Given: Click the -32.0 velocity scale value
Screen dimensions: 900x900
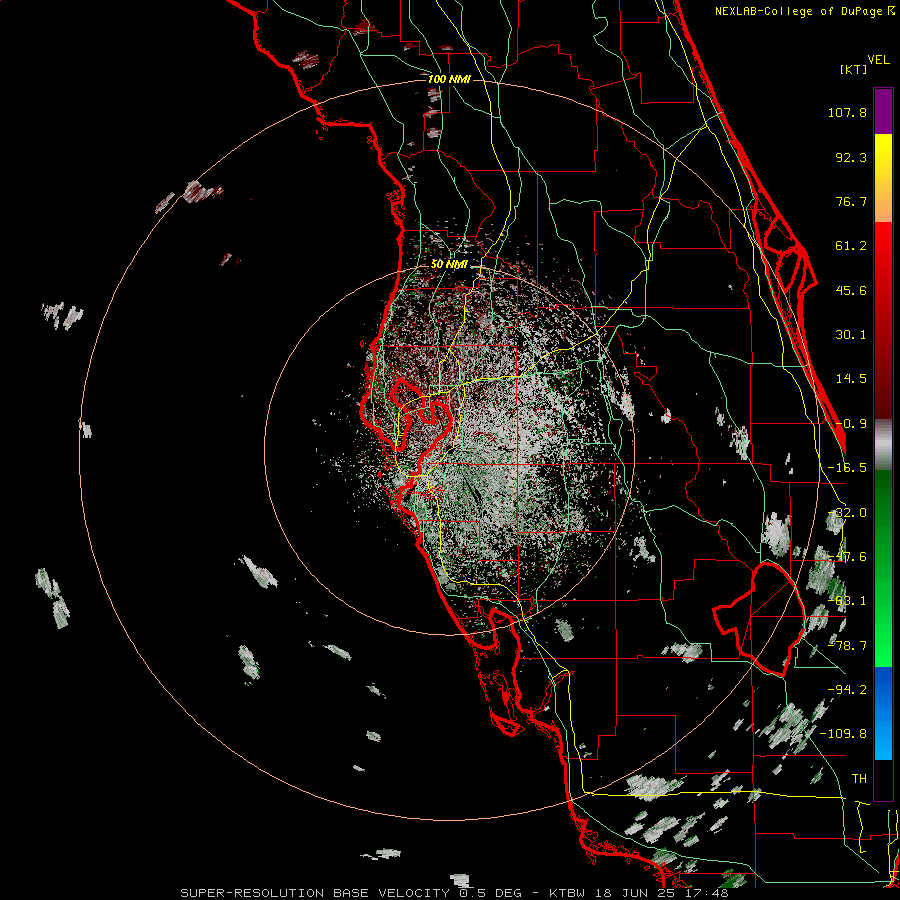Looking at the screenshot, I should pyautogui.click(x=847, y=513).
